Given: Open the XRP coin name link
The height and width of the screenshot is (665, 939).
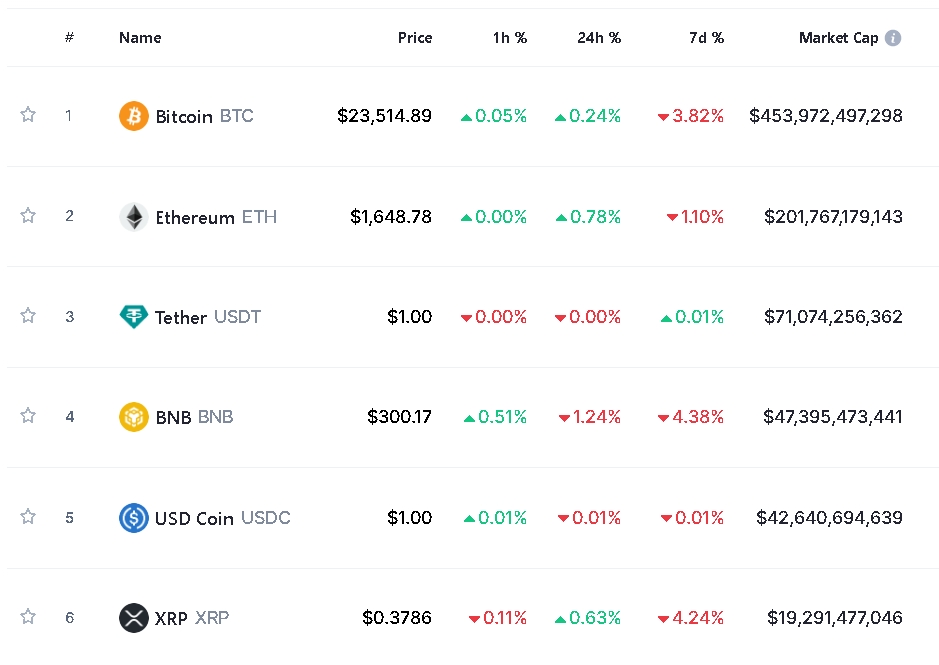Looking at the screenshot, I should click(191, 618).
